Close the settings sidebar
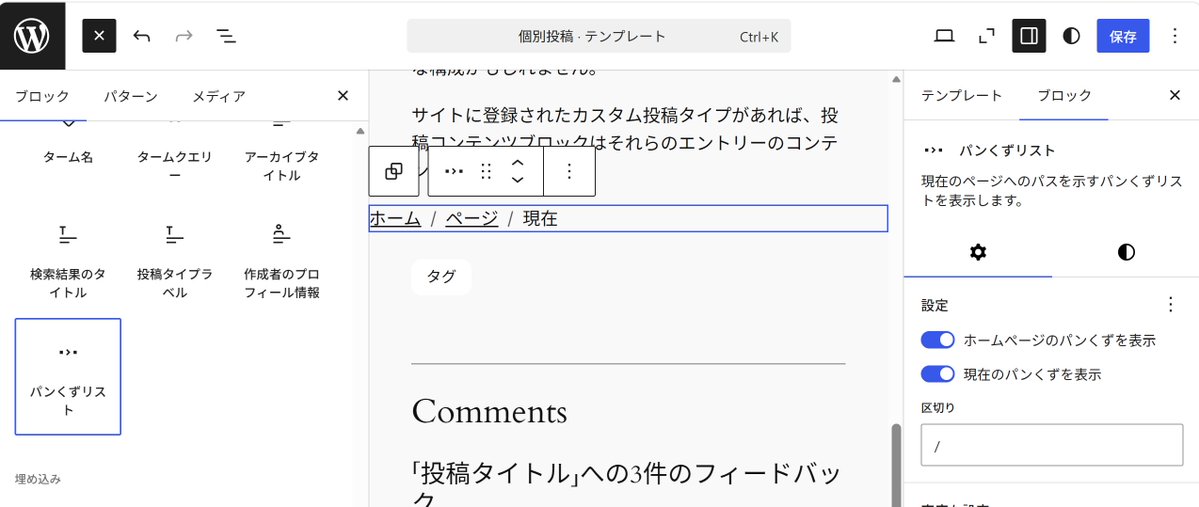This screenshot has height=507, width=1199. click(1175, 96)
